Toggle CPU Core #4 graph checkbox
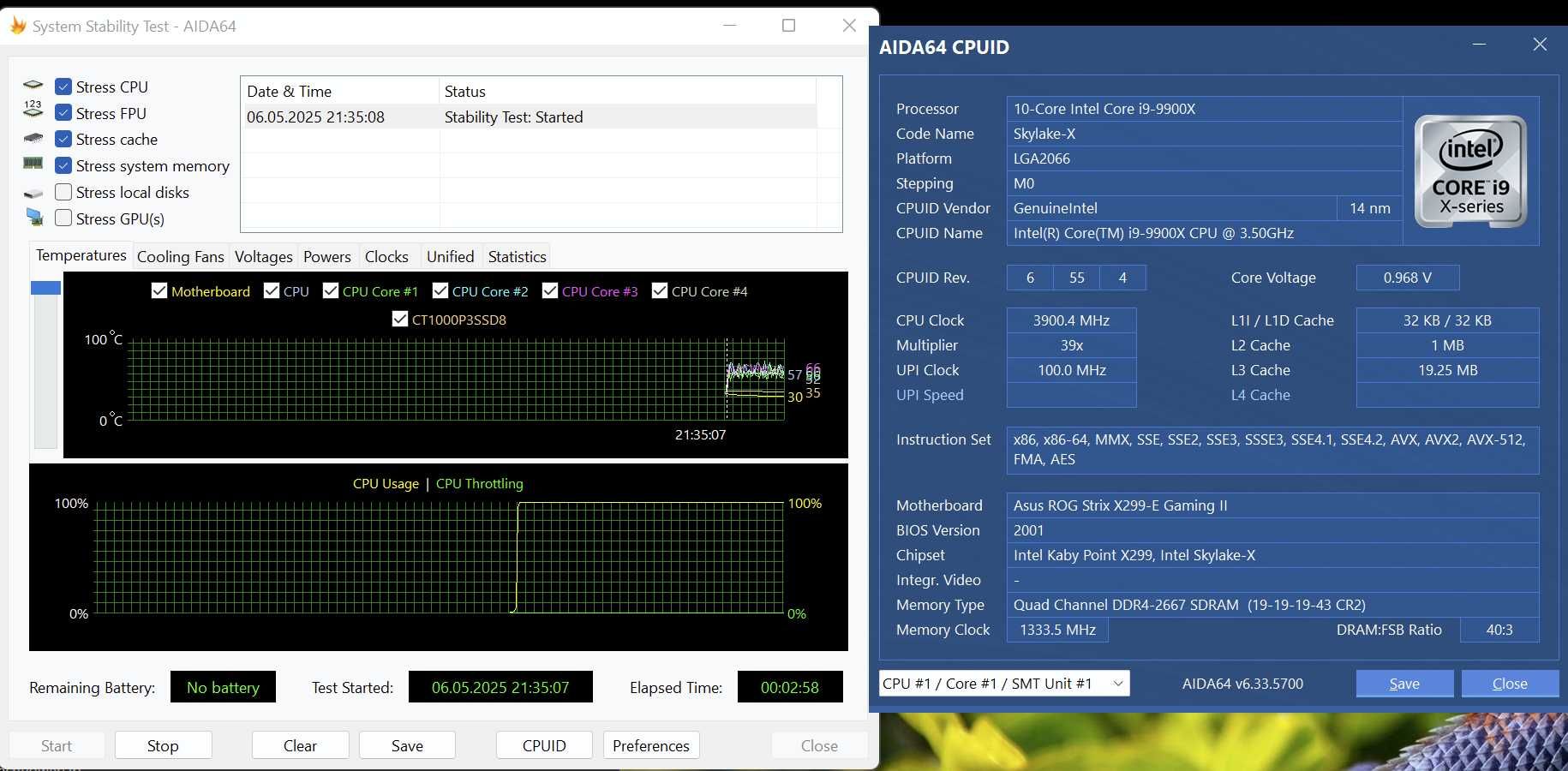This screenshot has width=1568, height=771. [660, 291]
